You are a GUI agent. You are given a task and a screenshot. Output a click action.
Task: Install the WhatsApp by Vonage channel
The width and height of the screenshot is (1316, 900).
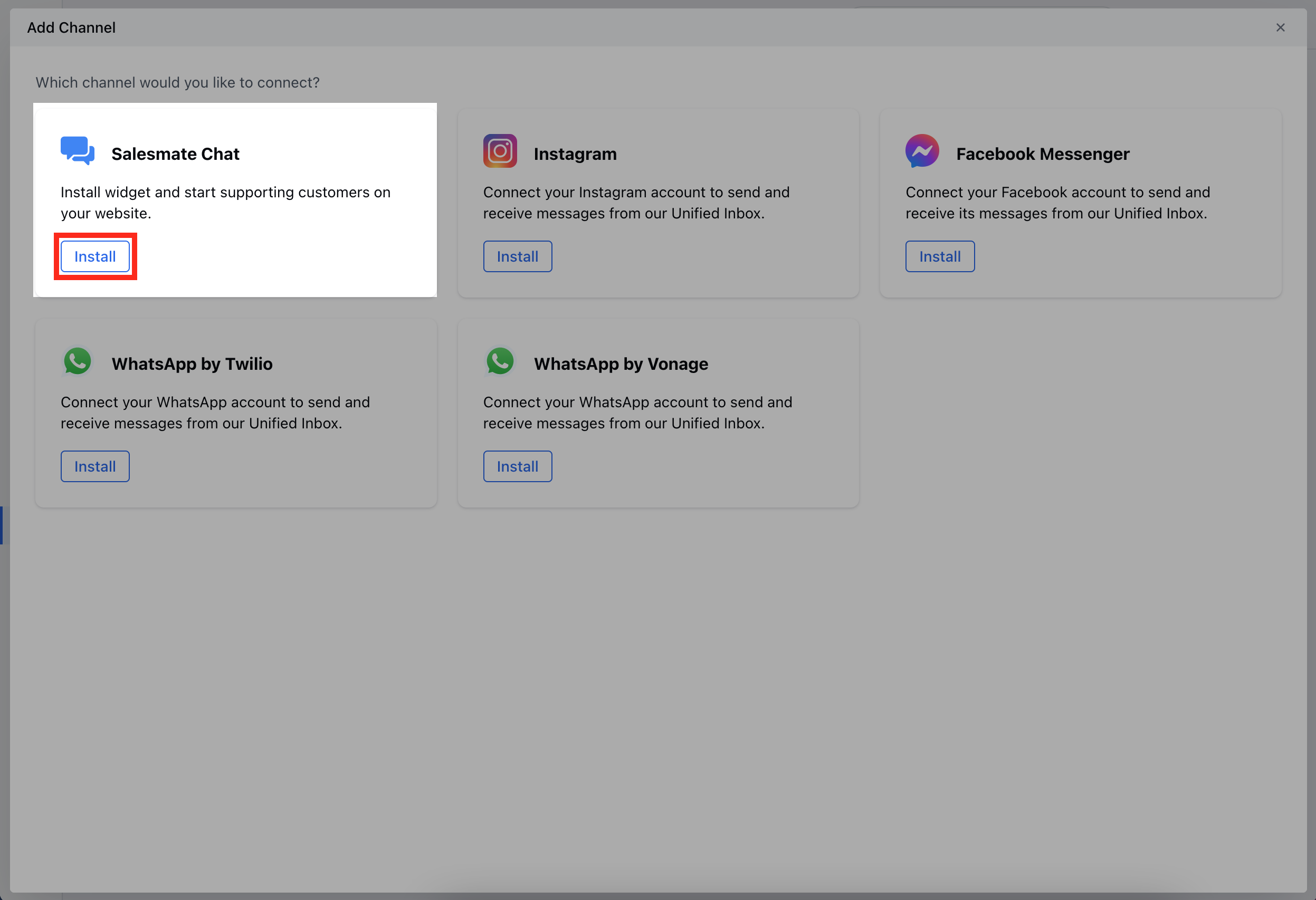click(x=518, y=466)
